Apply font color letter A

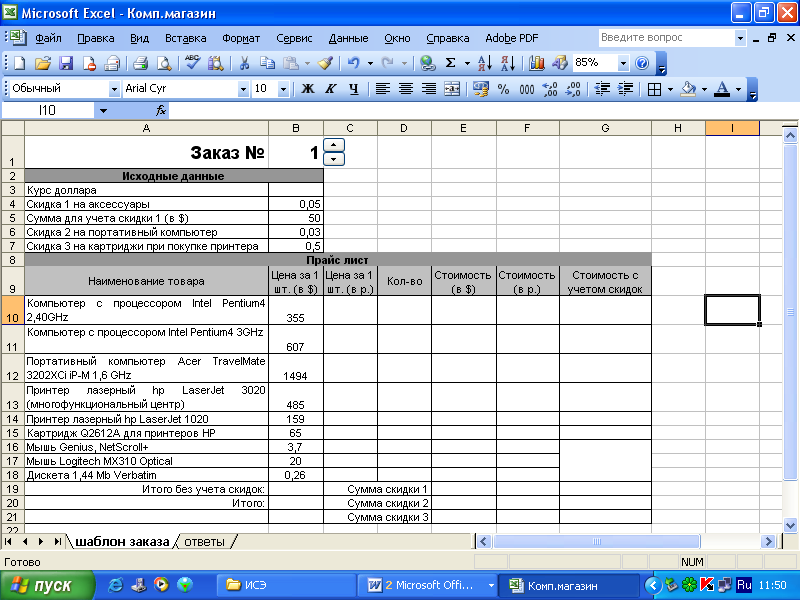[x=722, y=89]
